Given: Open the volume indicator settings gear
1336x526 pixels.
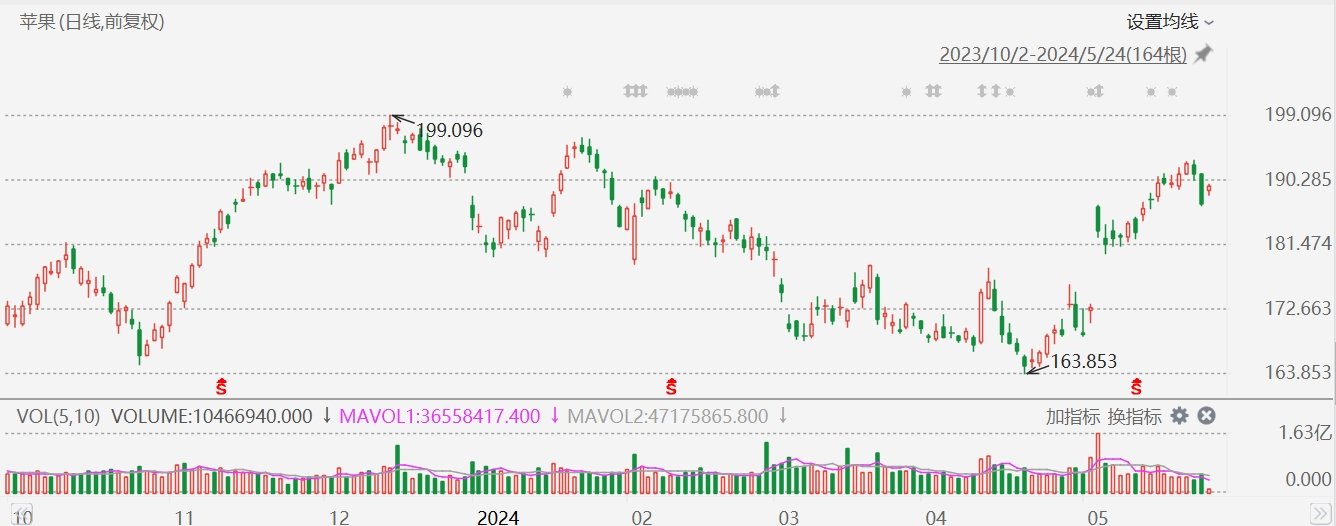Looking at the screenshot, I should click(1180, 416).
